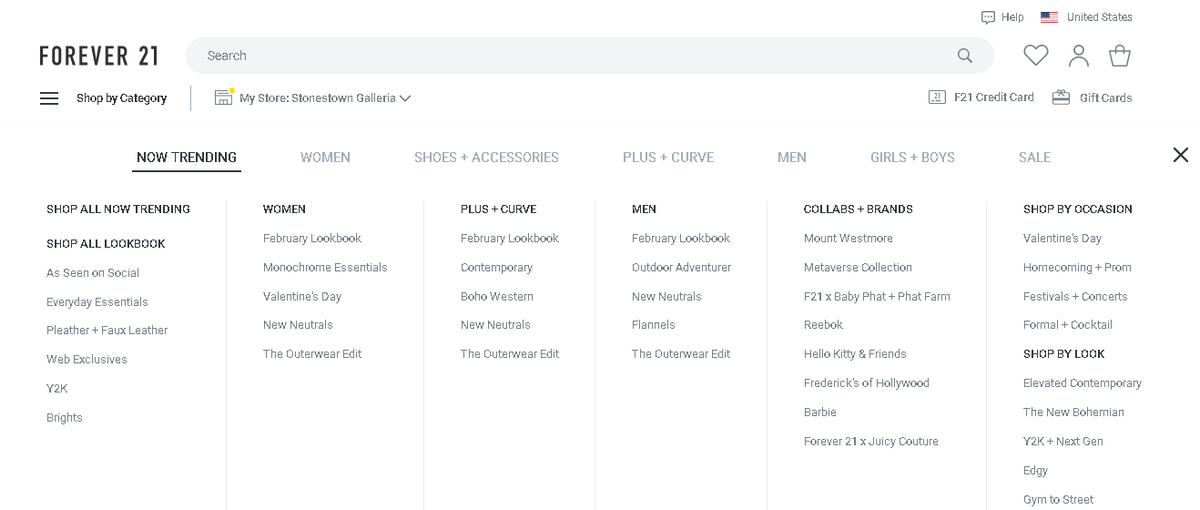The height and width of the screenshot is (510, 1200).
Task: Open the account profile icon
Action: pyautogui.click(x=1078, y=56)
